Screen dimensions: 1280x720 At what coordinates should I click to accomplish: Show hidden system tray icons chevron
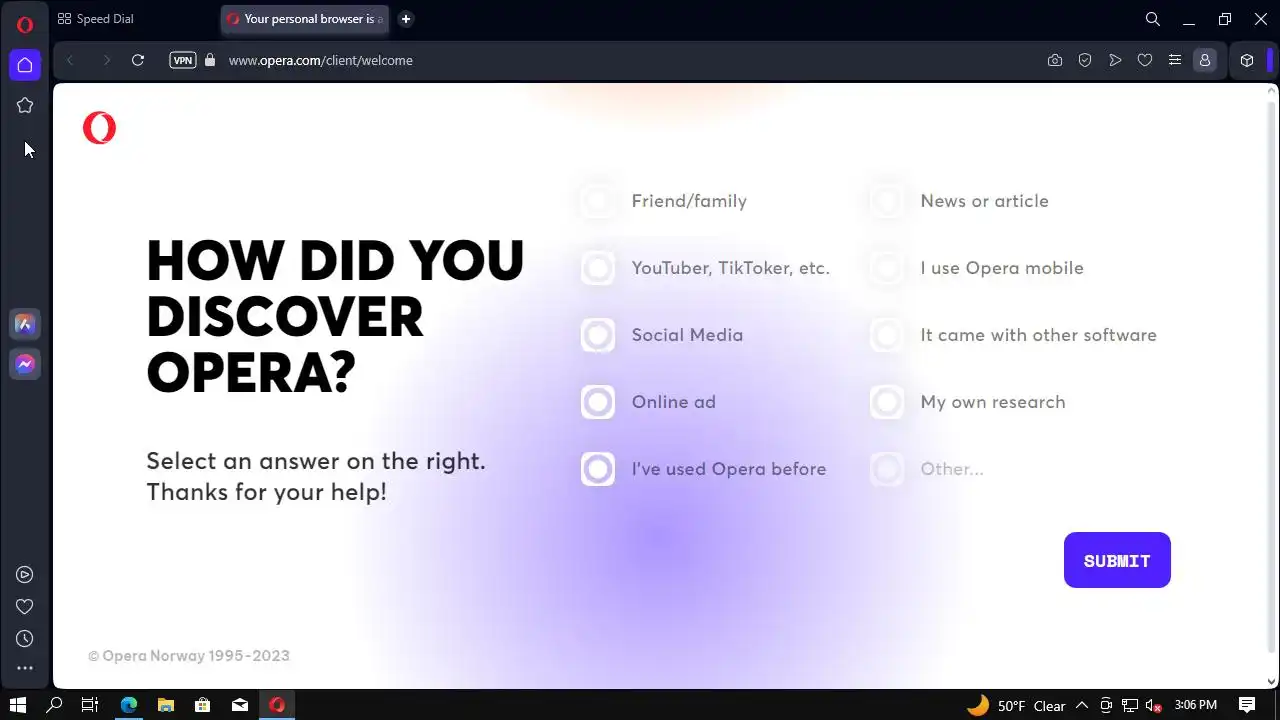[1081, 705]
